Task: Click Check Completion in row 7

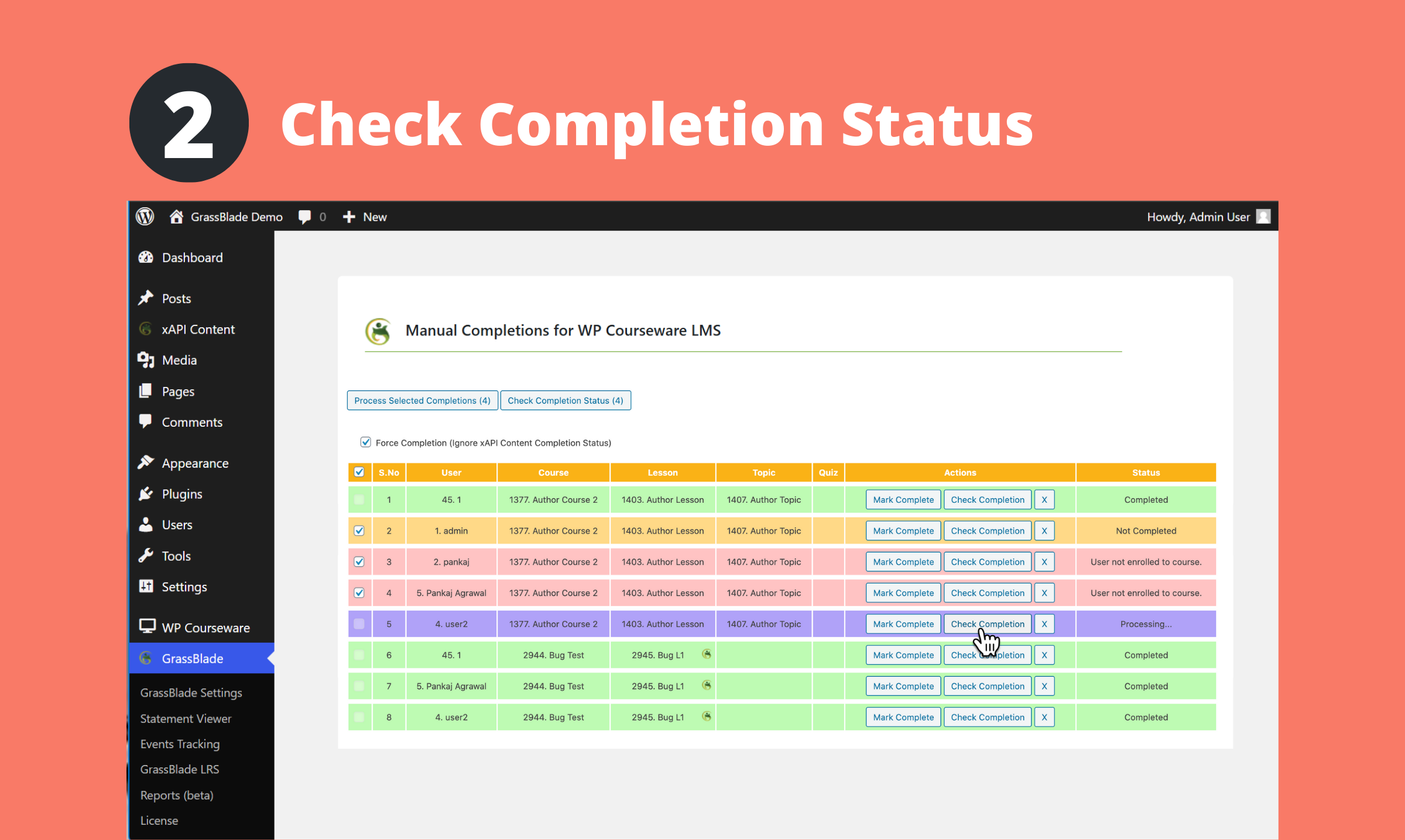Action: pyautogui.click(x=988, y=686)
